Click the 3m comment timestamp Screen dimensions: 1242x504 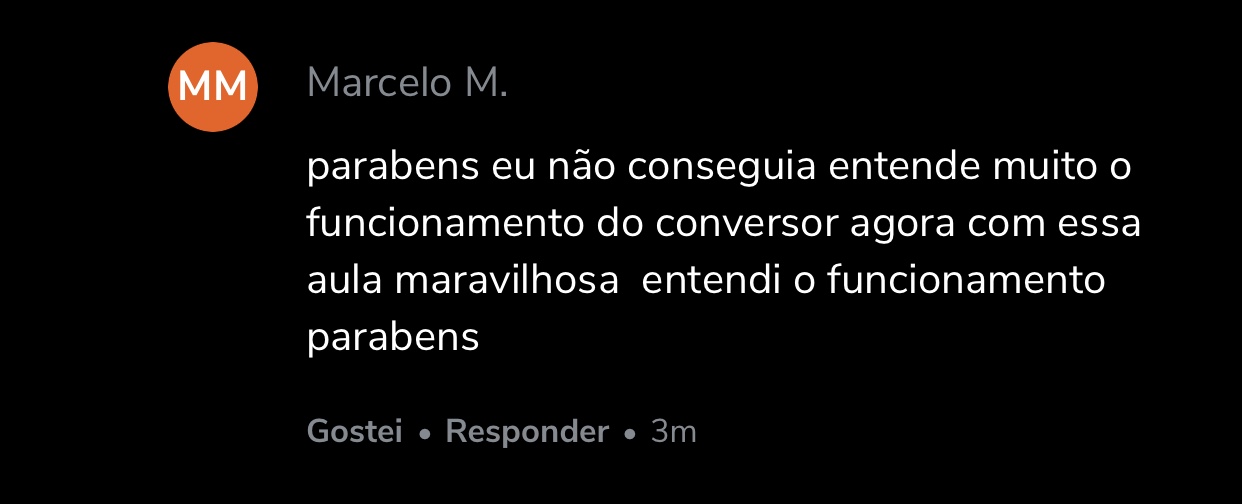pos(673,432)
